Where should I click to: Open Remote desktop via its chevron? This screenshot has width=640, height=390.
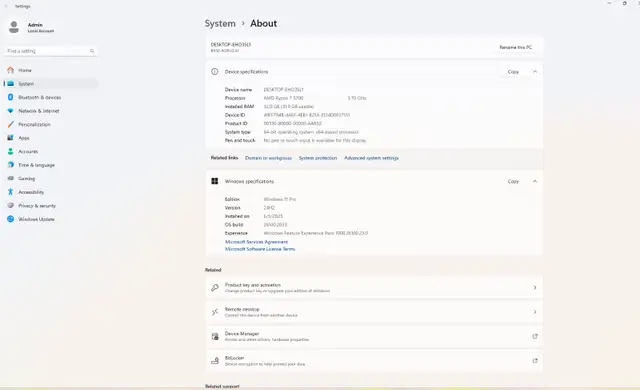[x=535, y=312]
